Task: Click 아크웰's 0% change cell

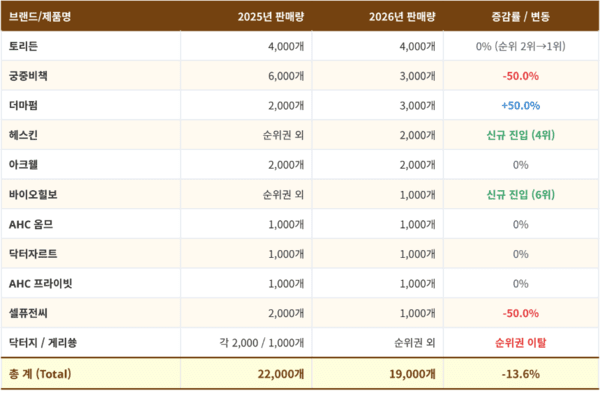Action: (521, 165)
